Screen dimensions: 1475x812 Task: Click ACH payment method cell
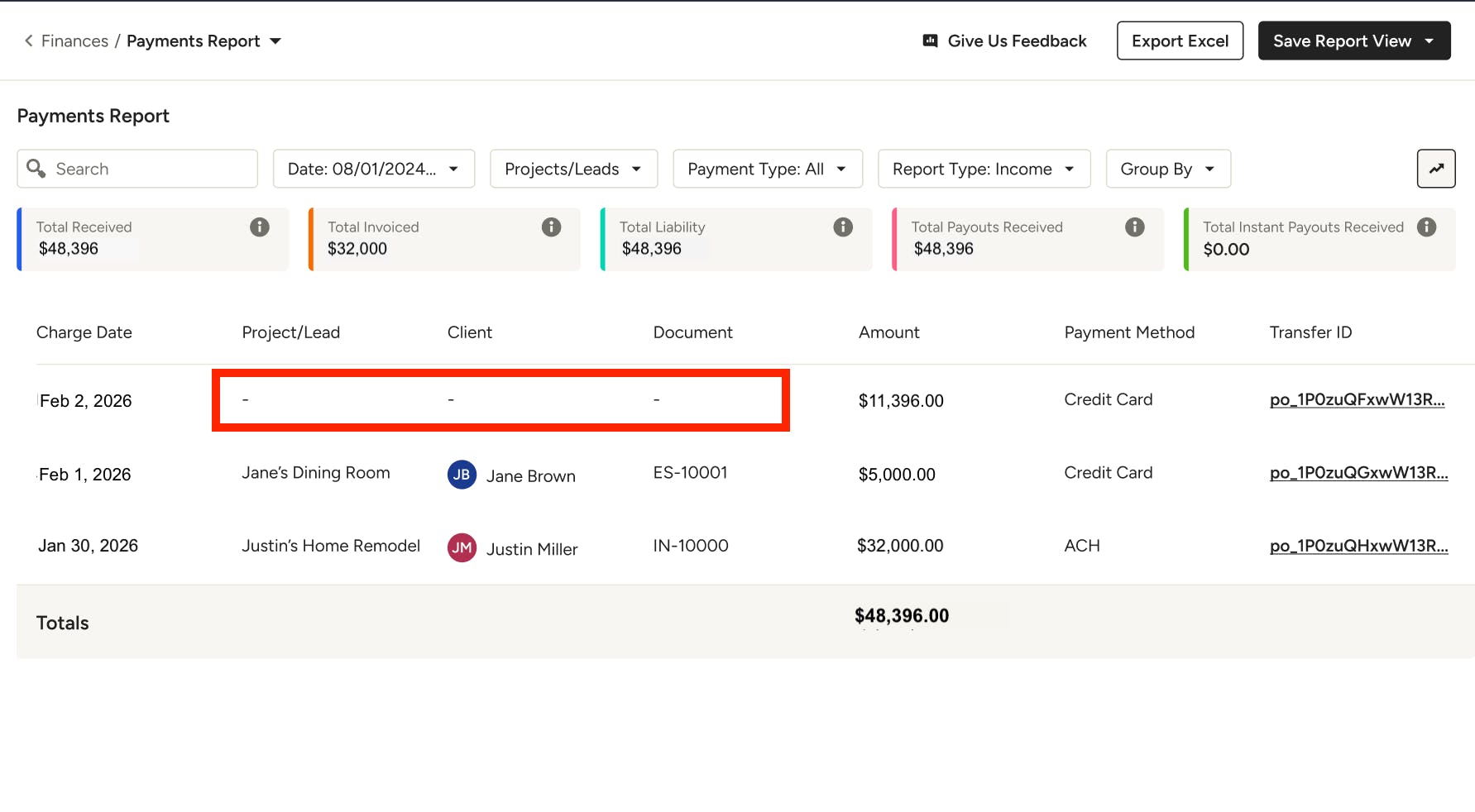(1082, 546)
